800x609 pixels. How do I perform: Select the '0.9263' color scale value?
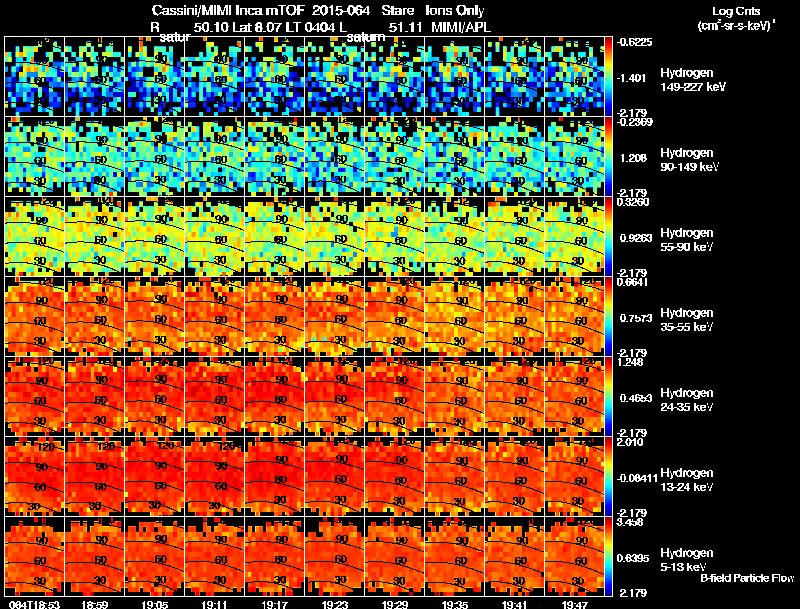636,238
